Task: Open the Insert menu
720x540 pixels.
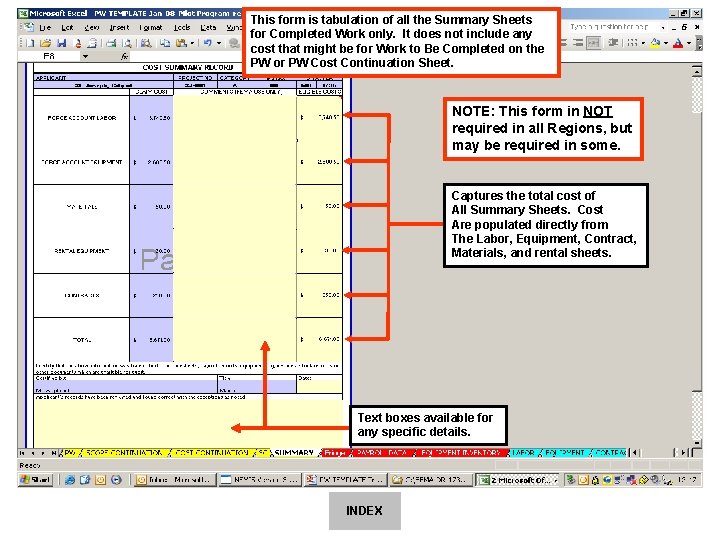Action: click(119, 28)
